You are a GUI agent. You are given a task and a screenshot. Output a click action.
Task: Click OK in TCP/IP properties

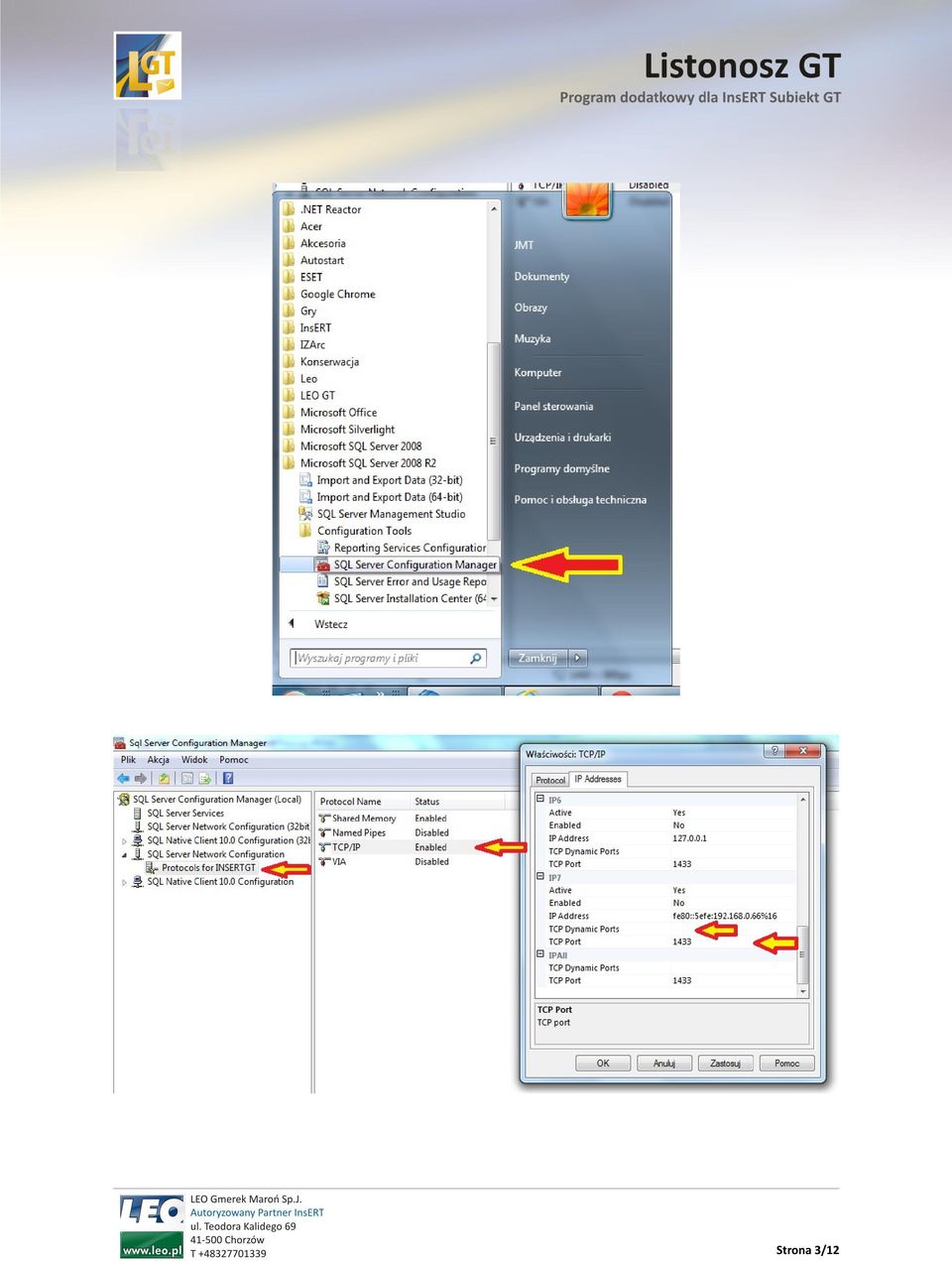[603, 1063]
